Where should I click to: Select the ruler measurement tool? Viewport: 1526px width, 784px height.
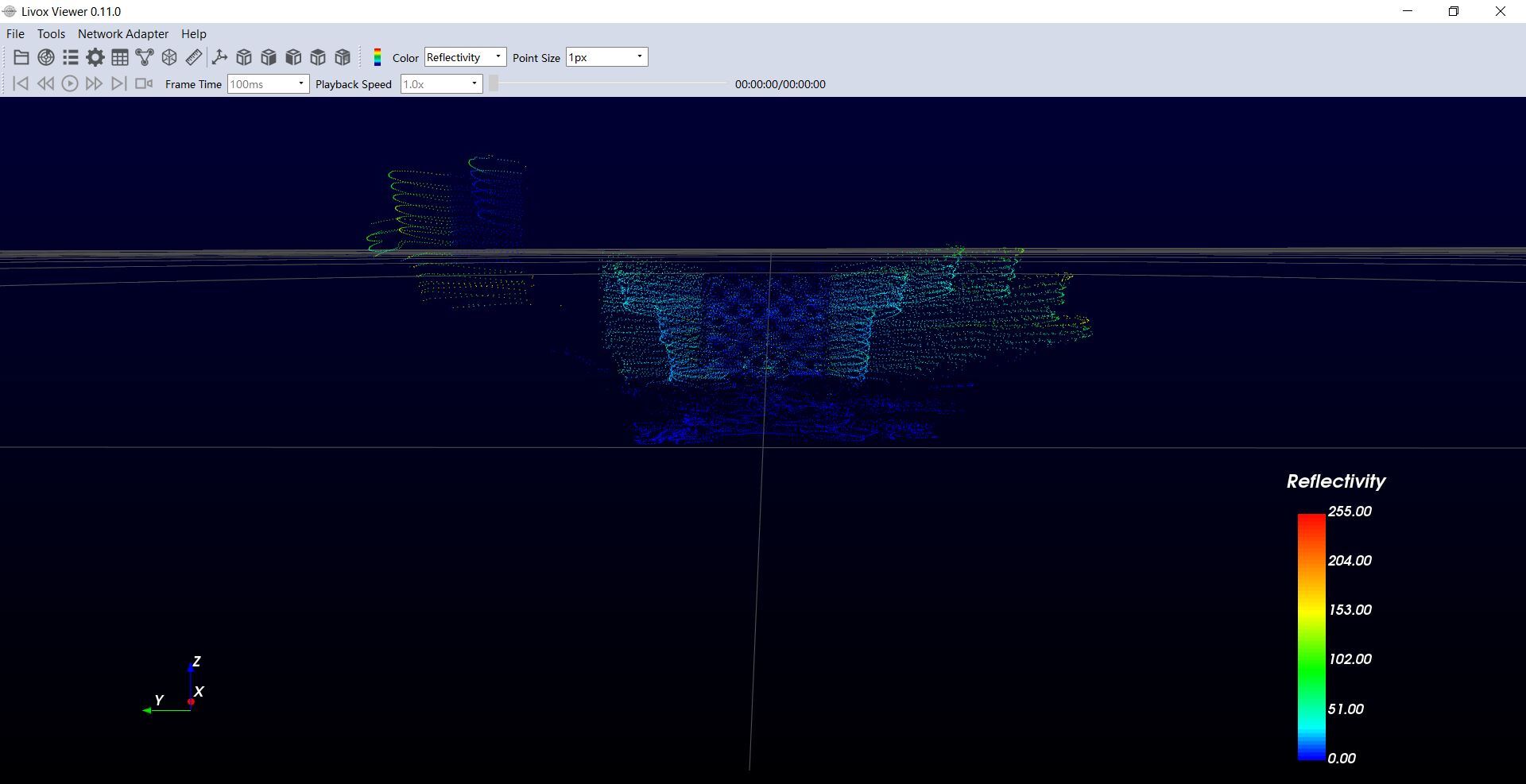point(194,57)
